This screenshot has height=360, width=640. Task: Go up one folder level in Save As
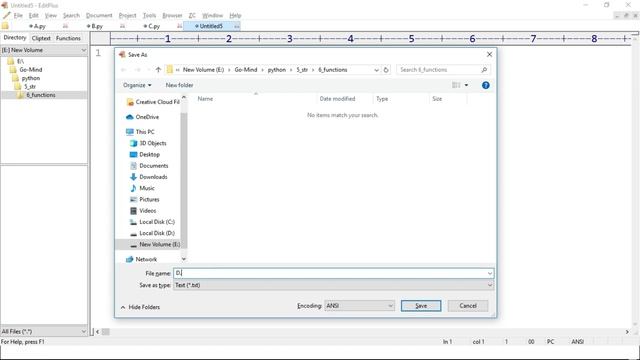tap(158, 70)
